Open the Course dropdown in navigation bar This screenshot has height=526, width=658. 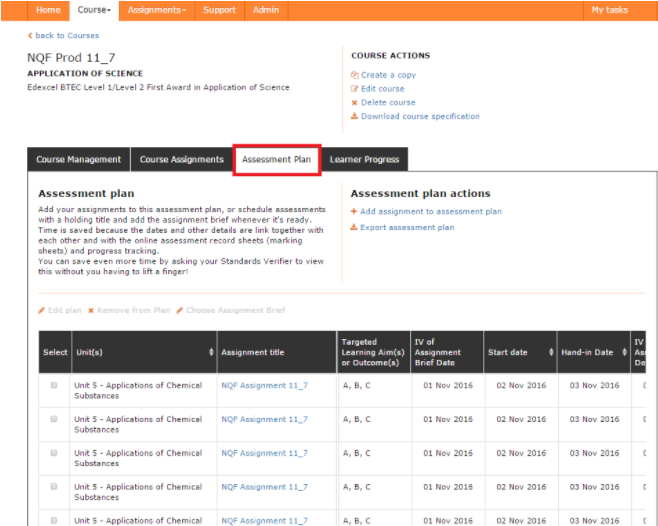(x=94, y=10)
